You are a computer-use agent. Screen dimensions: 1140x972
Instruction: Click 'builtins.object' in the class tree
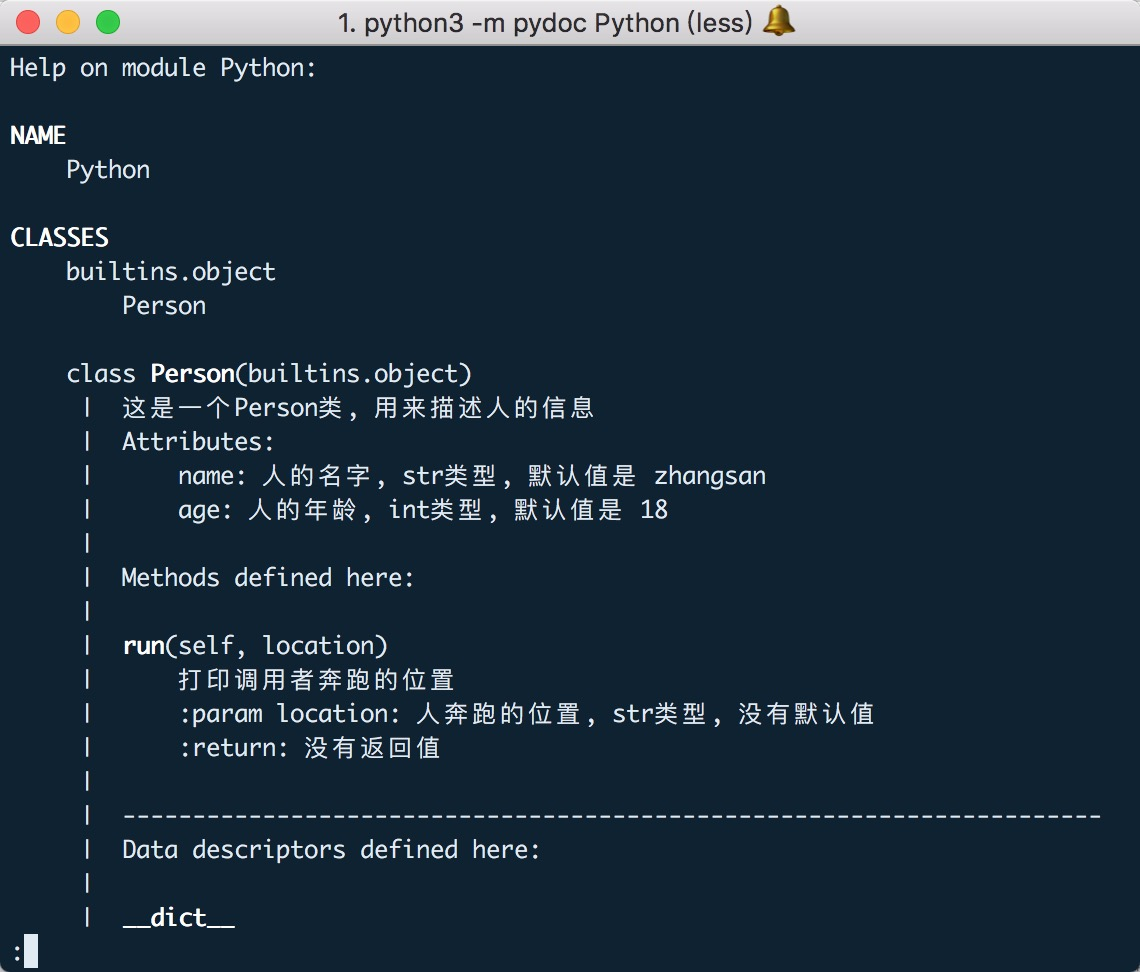(171, 272)
